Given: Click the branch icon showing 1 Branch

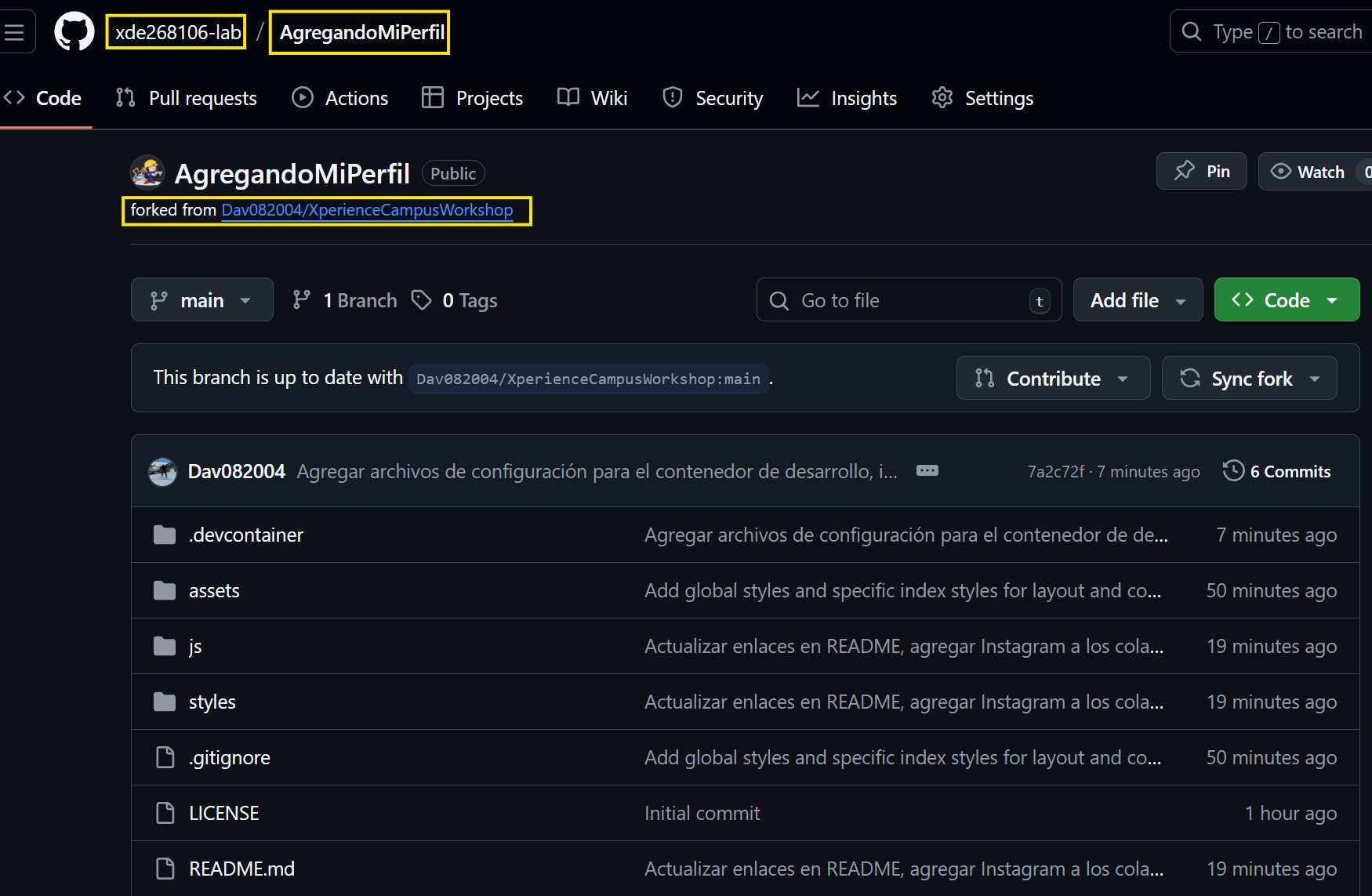Looking at the screenshot, I should click(302, 299).
